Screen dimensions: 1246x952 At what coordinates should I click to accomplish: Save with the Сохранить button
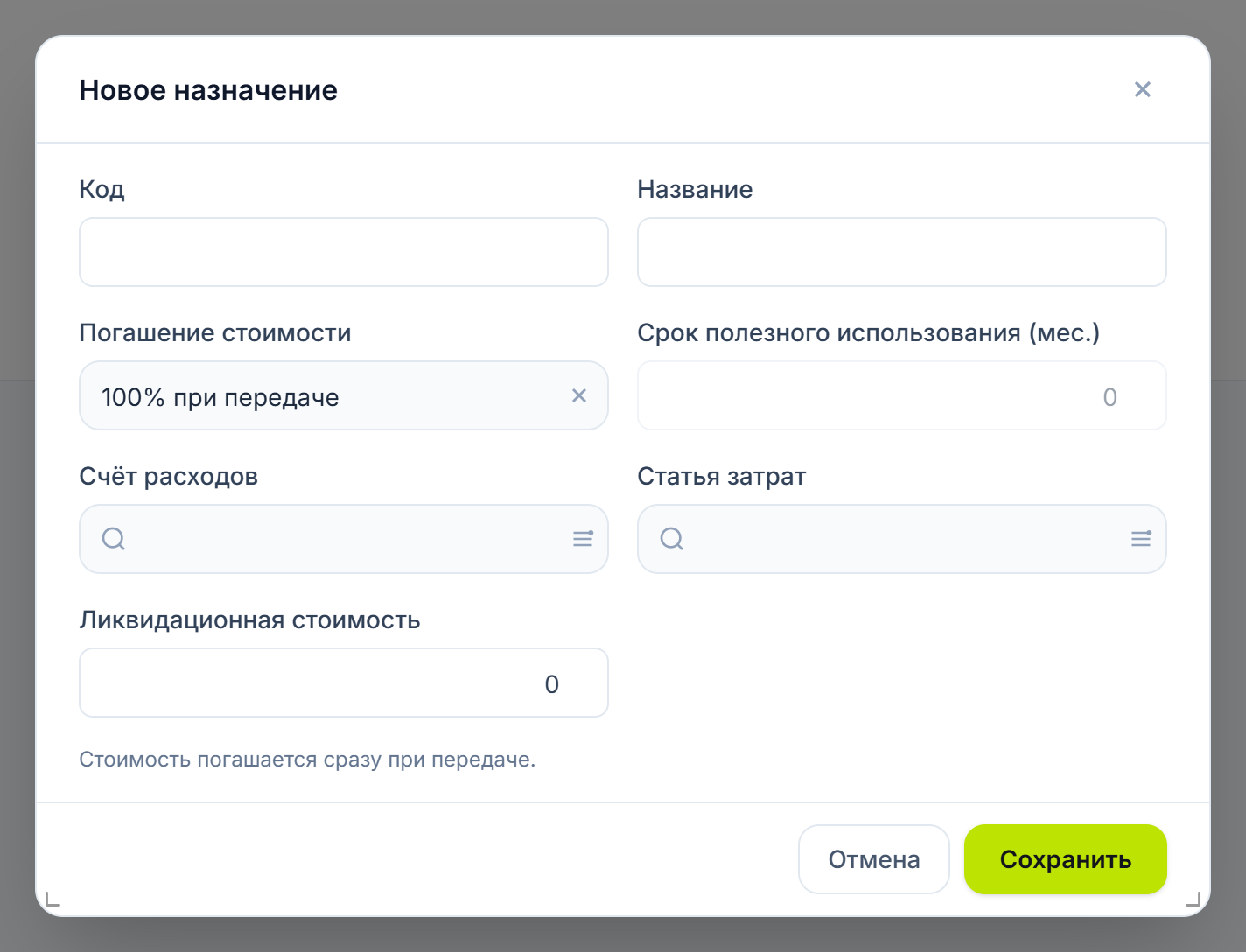1066,859
